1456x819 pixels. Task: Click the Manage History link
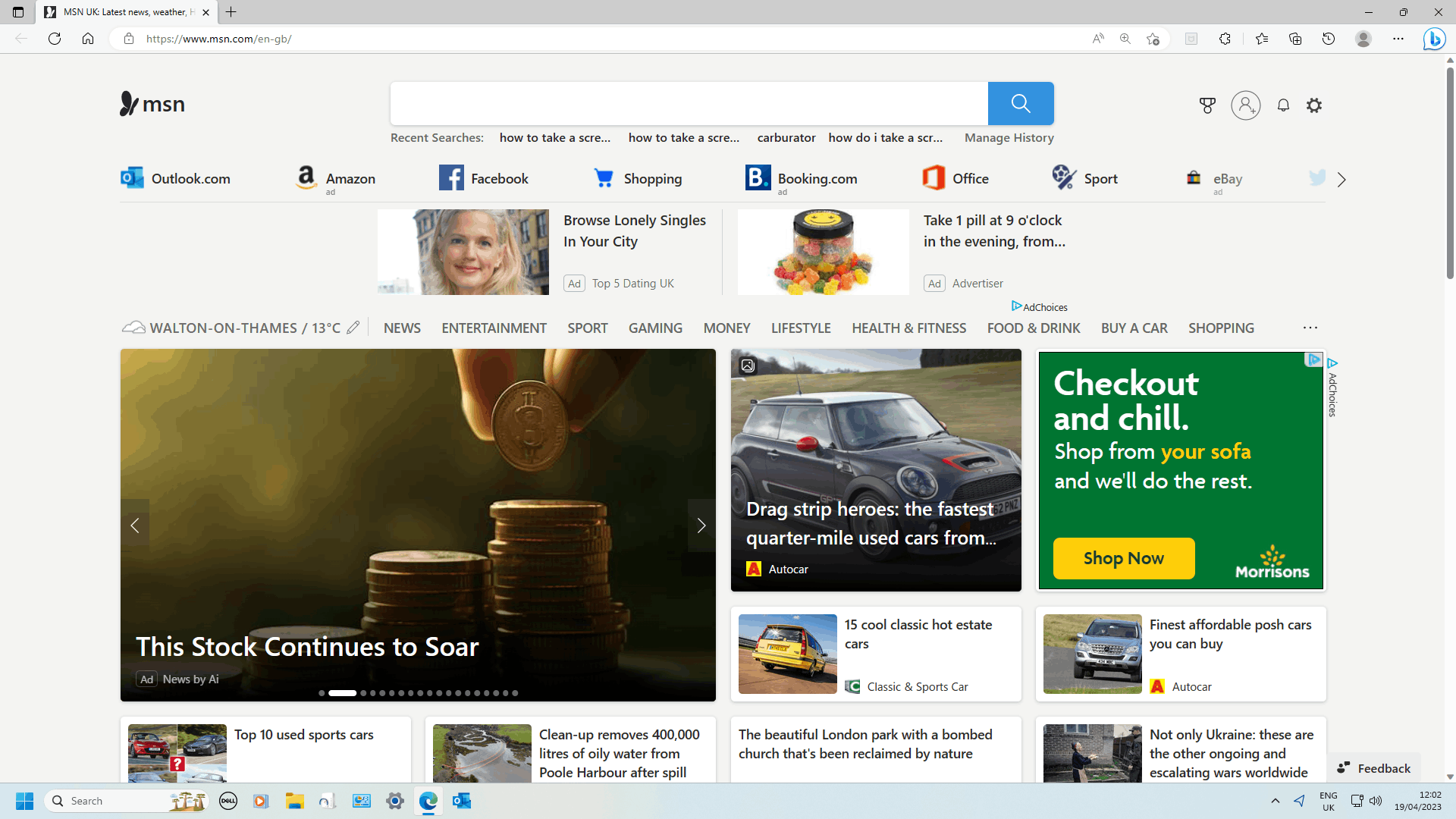[x=1009, y=137]
